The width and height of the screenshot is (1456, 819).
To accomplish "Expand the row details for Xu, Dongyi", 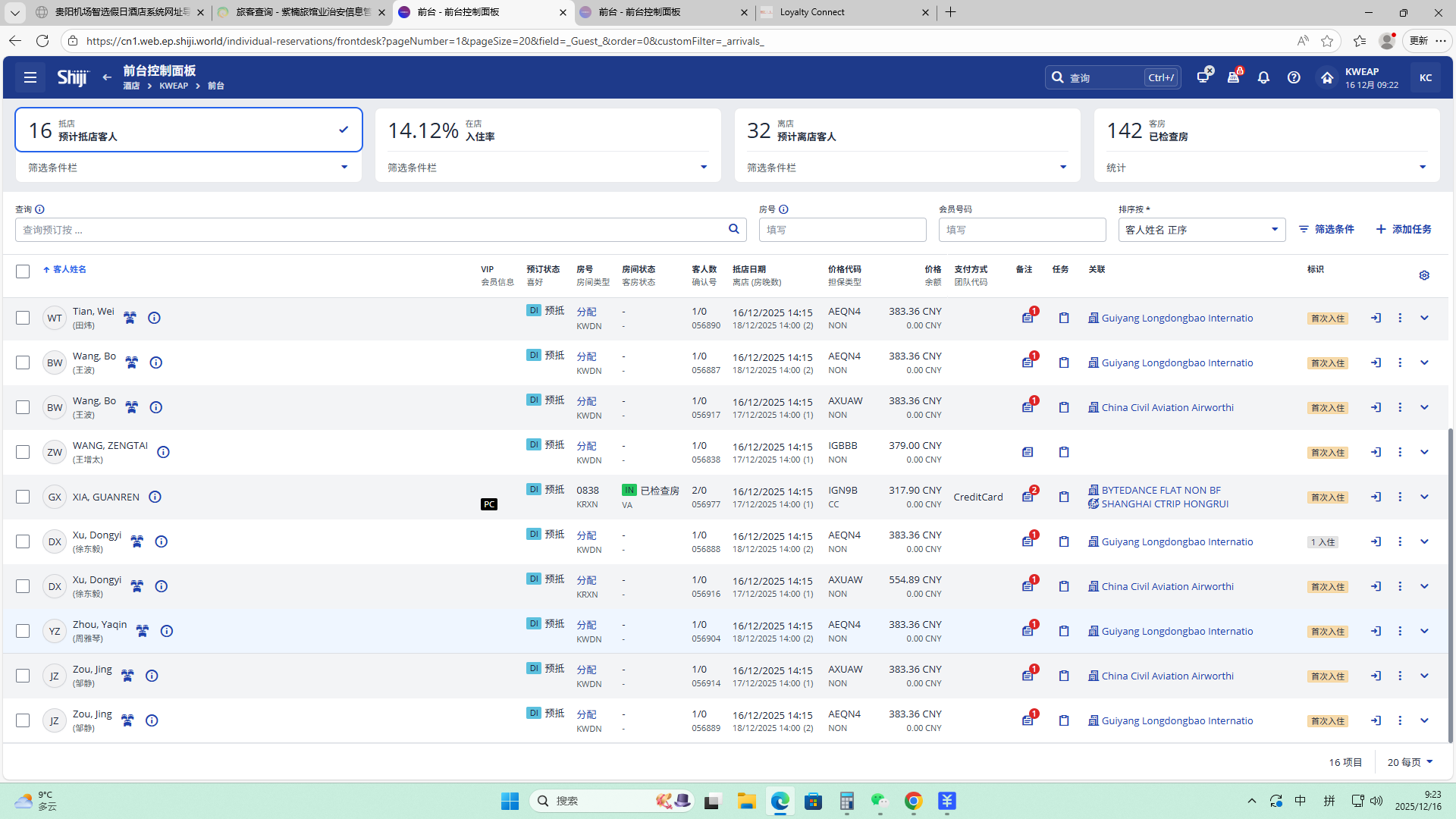I will tap(1424, 541).
